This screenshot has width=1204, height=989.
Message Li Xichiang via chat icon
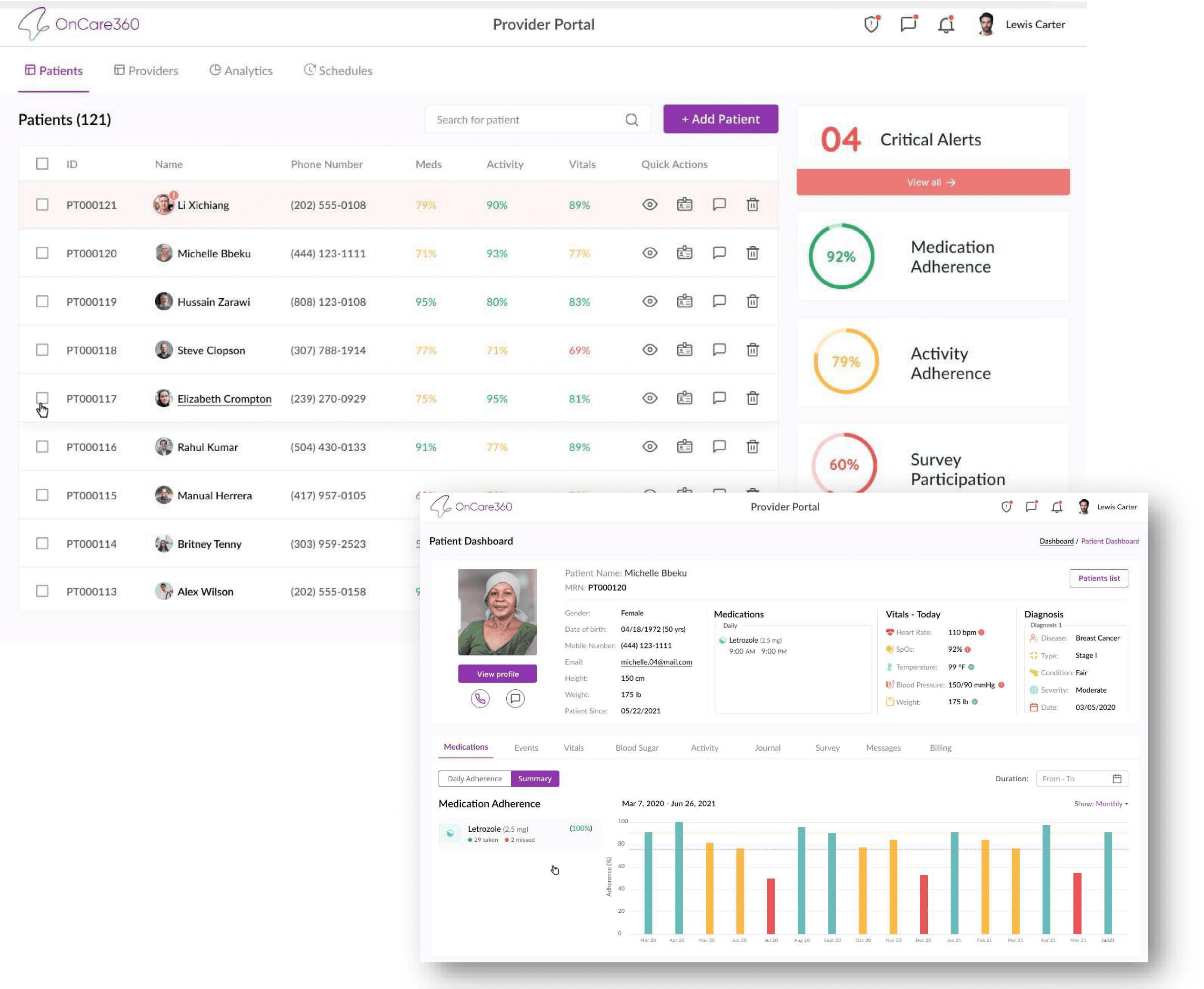click(719, 204)
